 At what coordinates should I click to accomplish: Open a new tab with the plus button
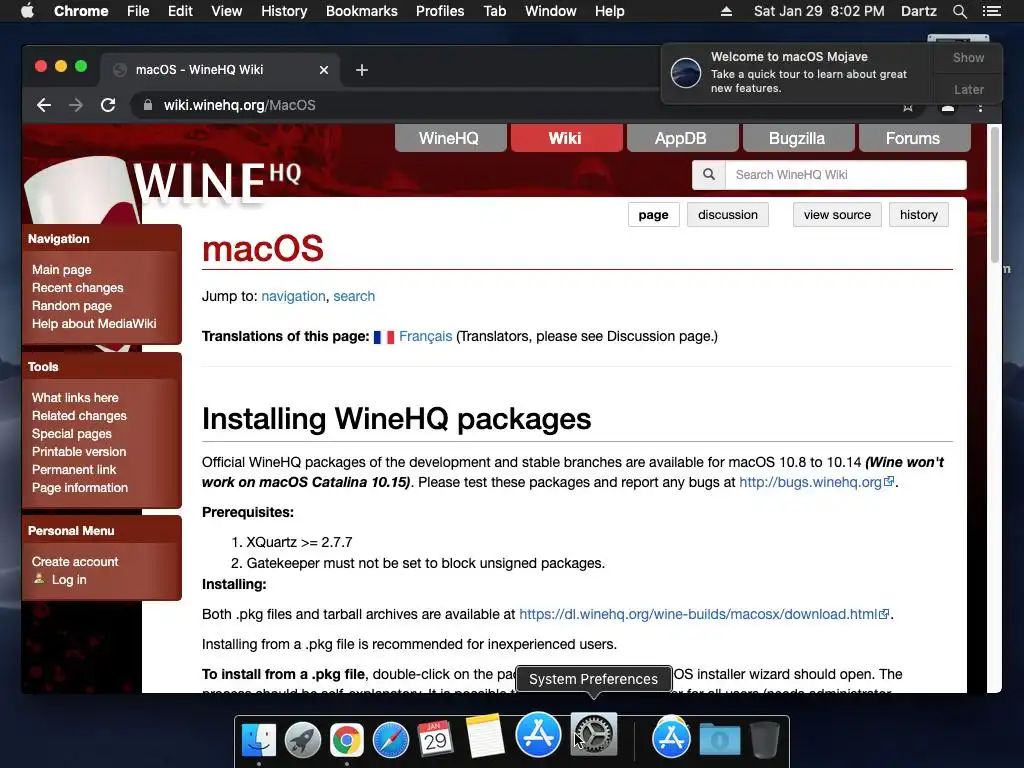(362, 70)
